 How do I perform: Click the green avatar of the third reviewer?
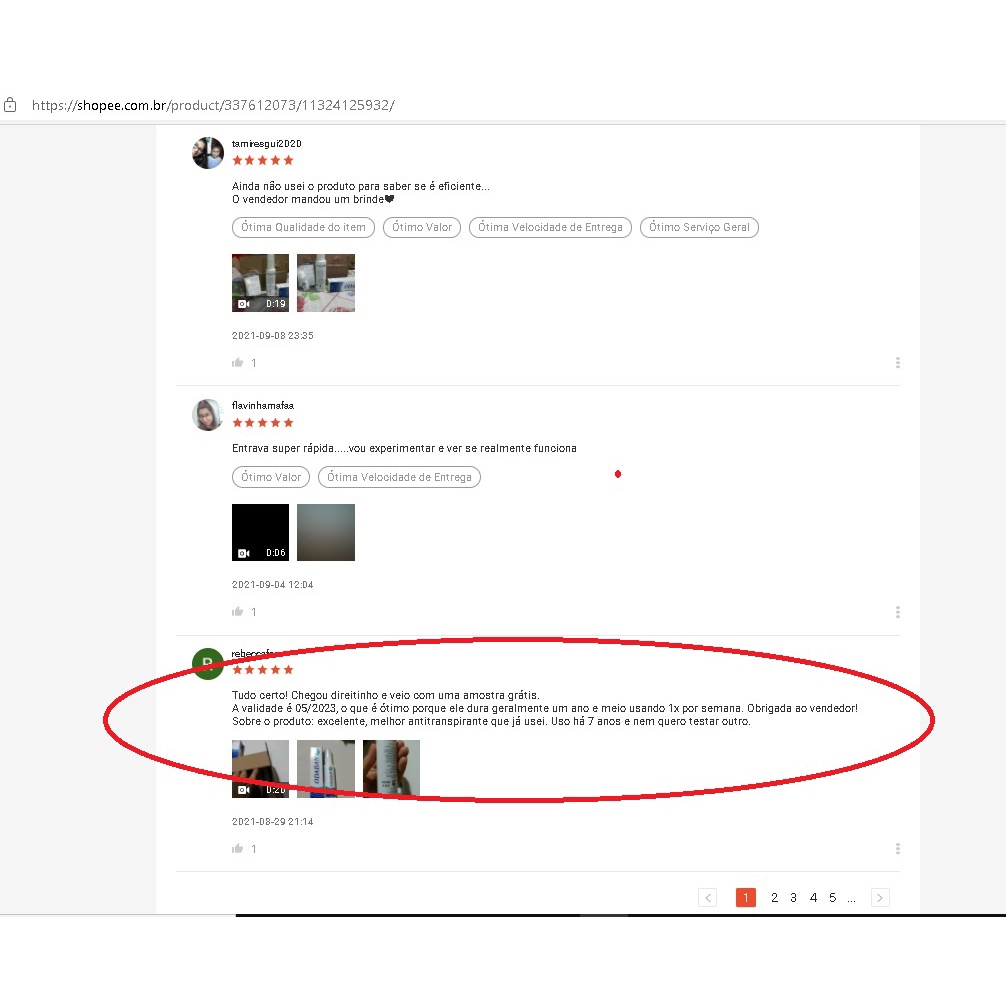tap(207, 663)
